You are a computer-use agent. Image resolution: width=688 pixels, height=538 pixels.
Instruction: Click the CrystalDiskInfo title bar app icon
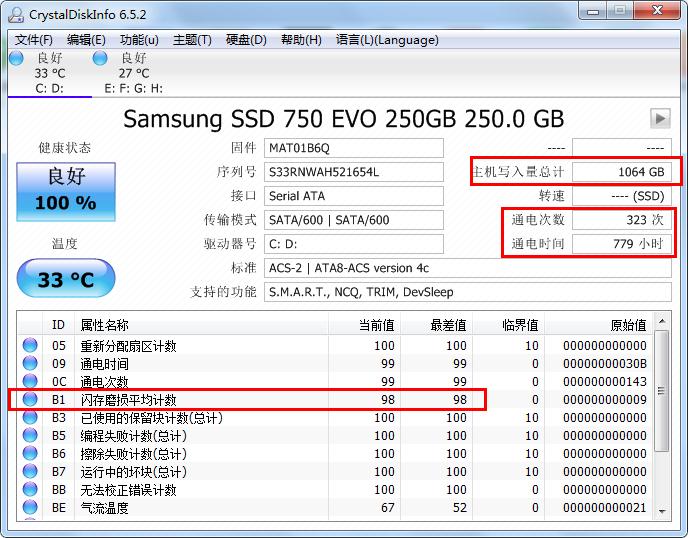[16, 14]
